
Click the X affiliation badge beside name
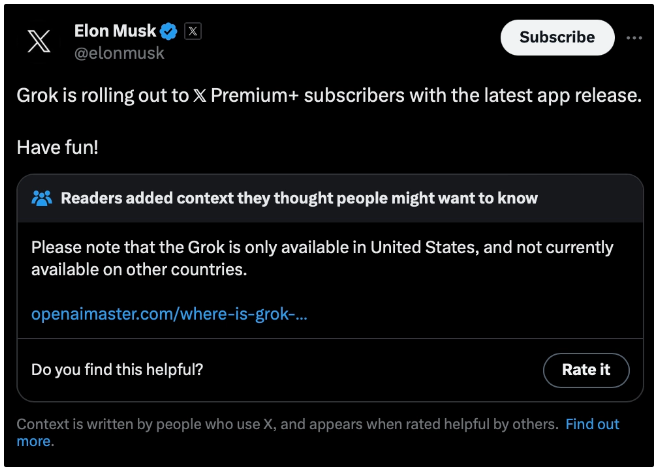193,32
